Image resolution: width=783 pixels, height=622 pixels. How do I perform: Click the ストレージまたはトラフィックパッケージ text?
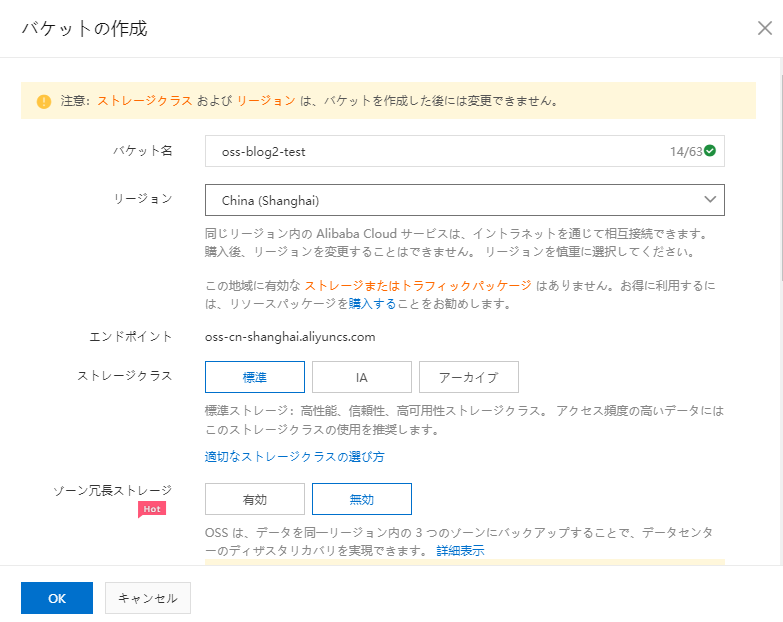[x=418, y=286]
